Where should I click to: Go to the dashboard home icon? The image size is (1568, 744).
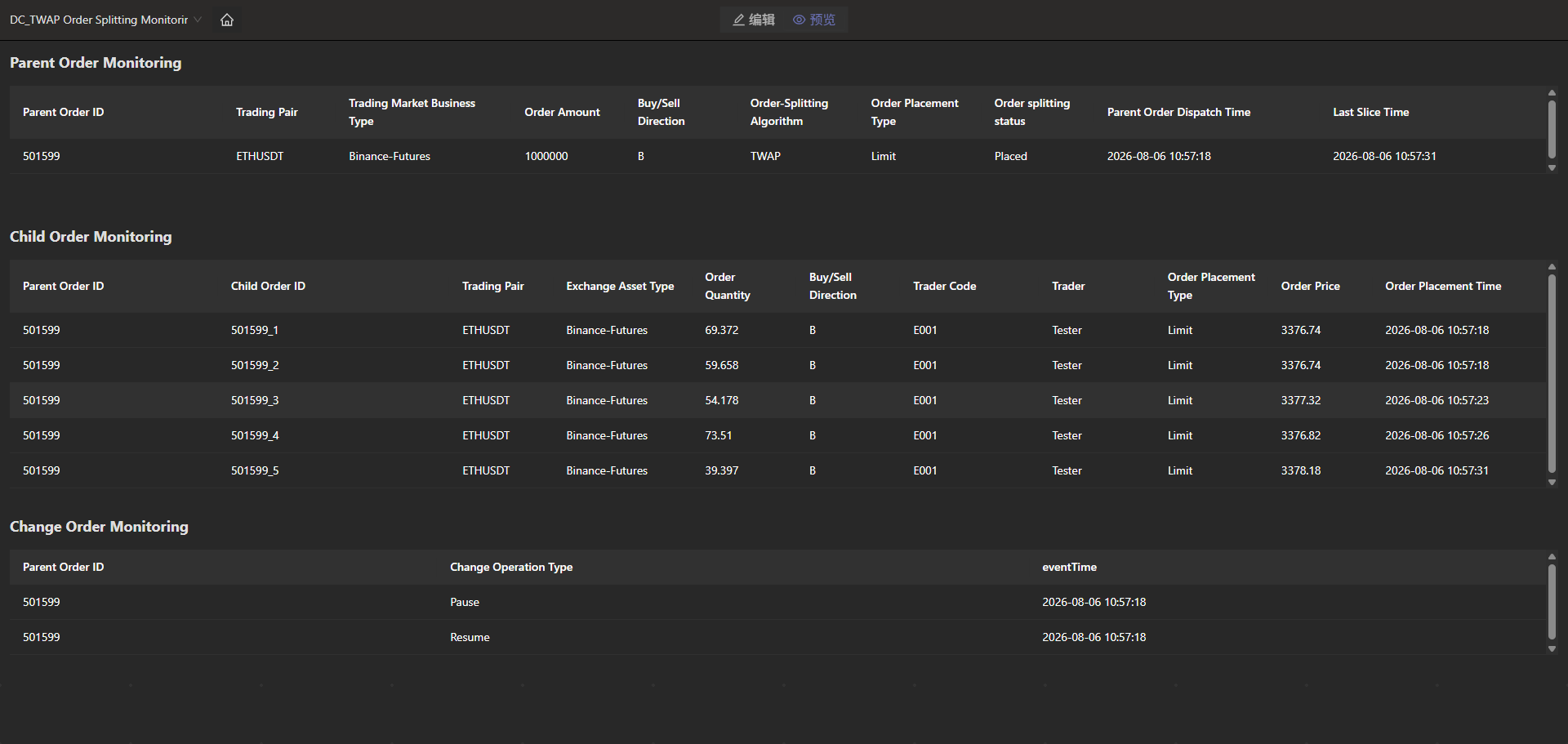pos(227,20)
